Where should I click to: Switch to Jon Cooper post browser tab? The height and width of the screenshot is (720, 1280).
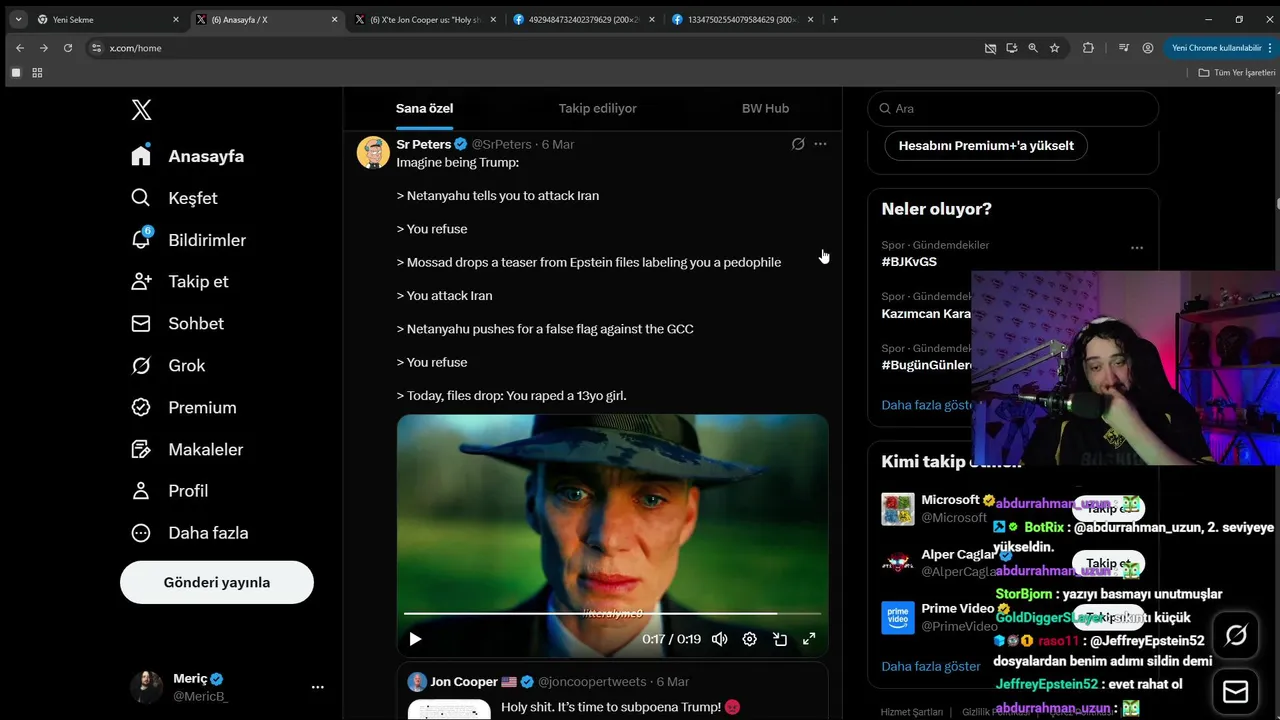coord(426,19)
